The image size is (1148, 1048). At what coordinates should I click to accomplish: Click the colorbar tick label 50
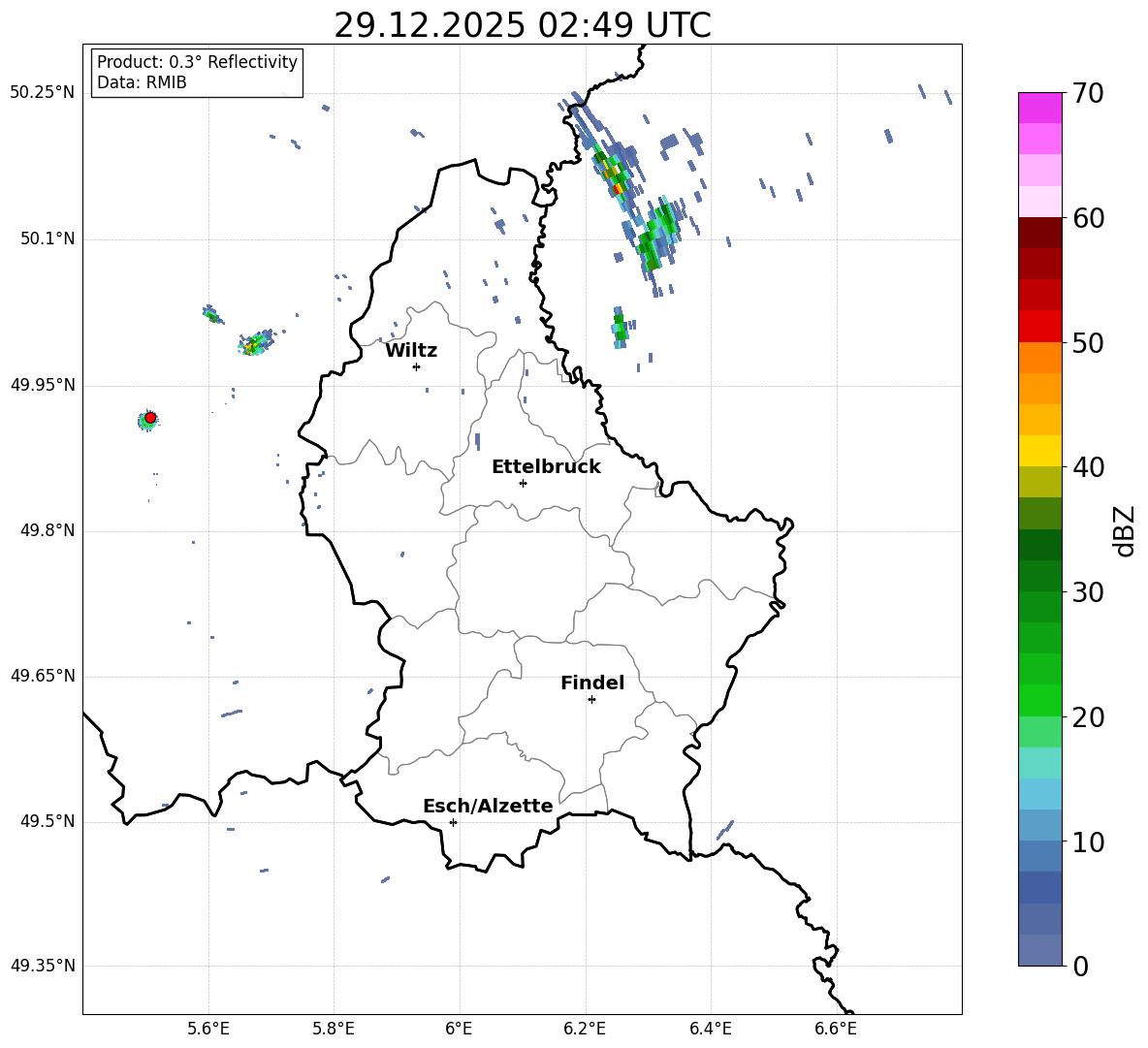coord(1088,342)
